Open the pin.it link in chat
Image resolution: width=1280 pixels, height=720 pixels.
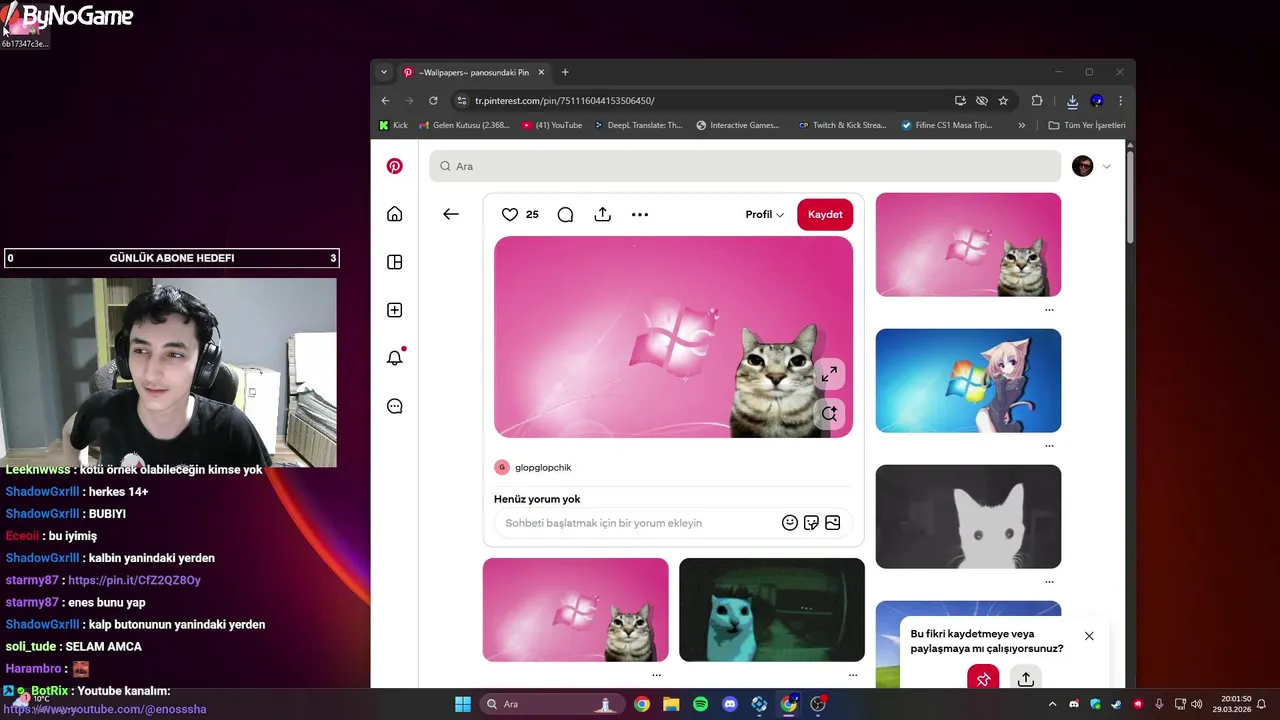(134, 580)
